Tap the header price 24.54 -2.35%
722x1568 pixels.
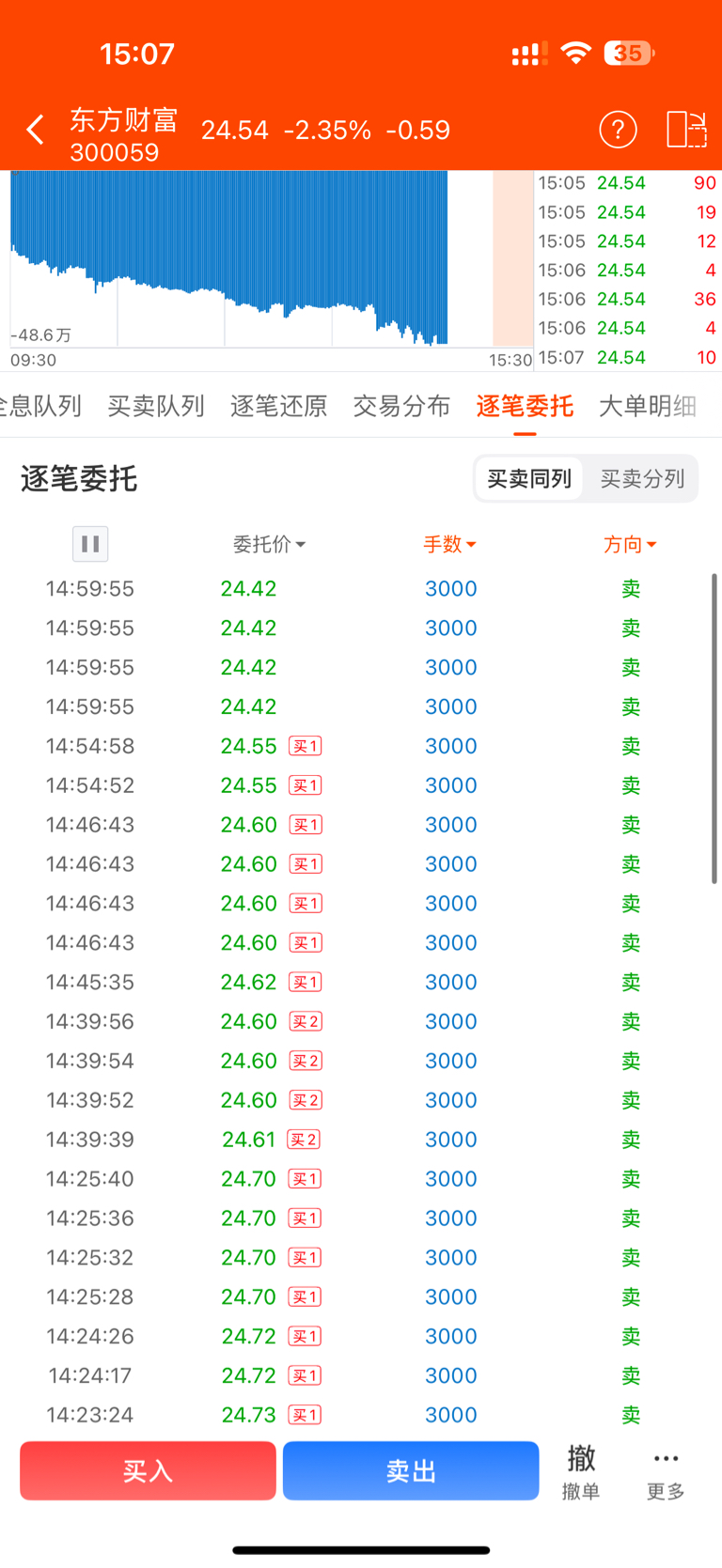coord(286,130)
